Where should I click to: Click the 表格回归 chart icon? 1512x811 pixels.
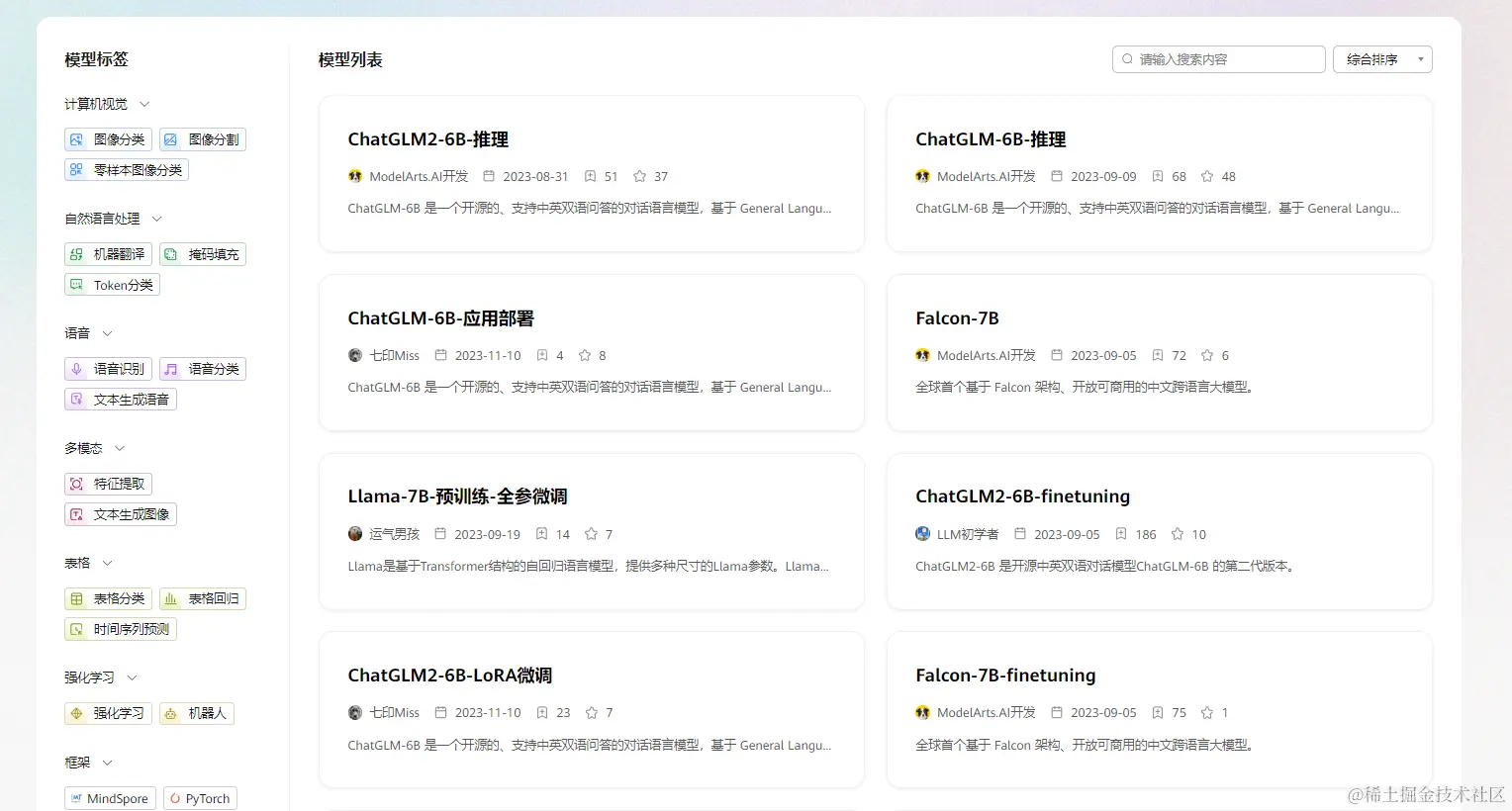(x=170, y=598)
